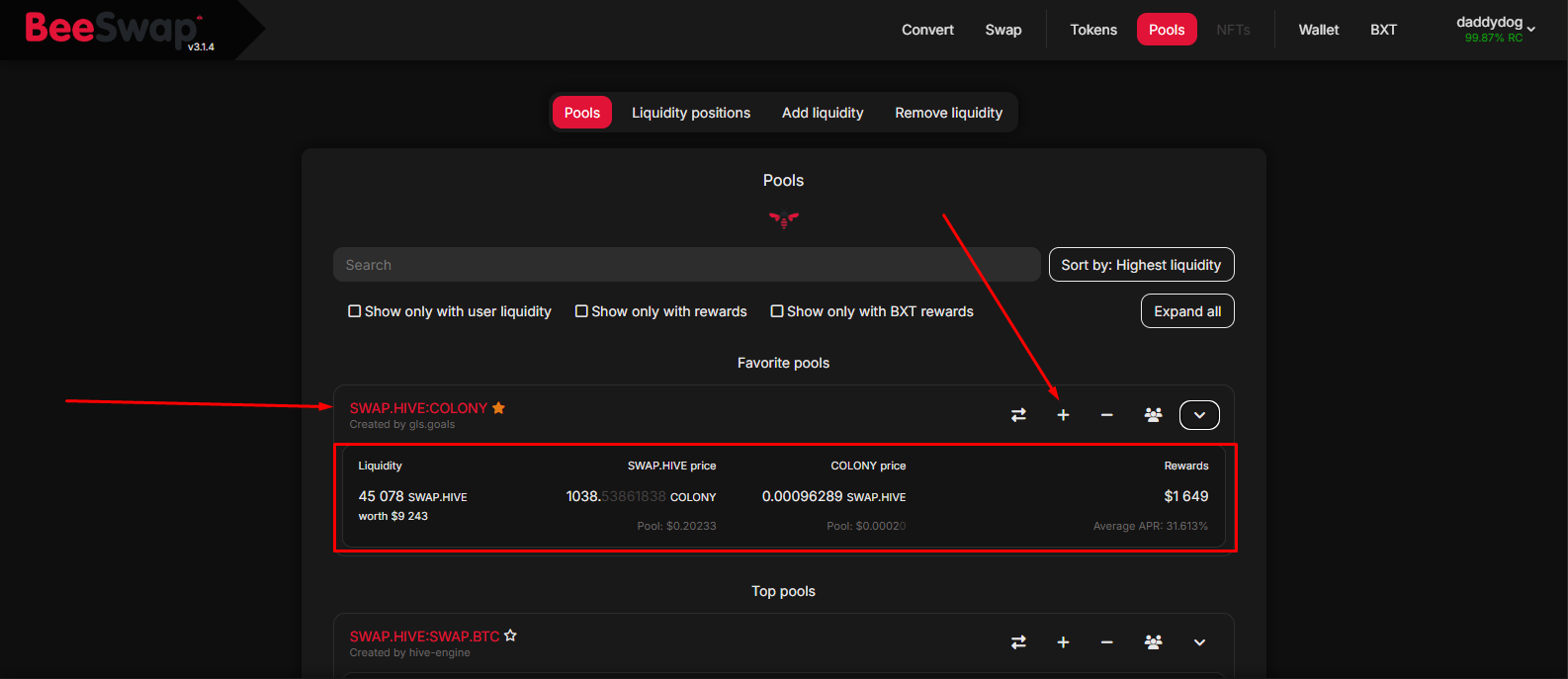The height and width of the screenshot is (679, 1568).
Task: Open Tokens in top navigation
Action: click(x=1093, y=30)
